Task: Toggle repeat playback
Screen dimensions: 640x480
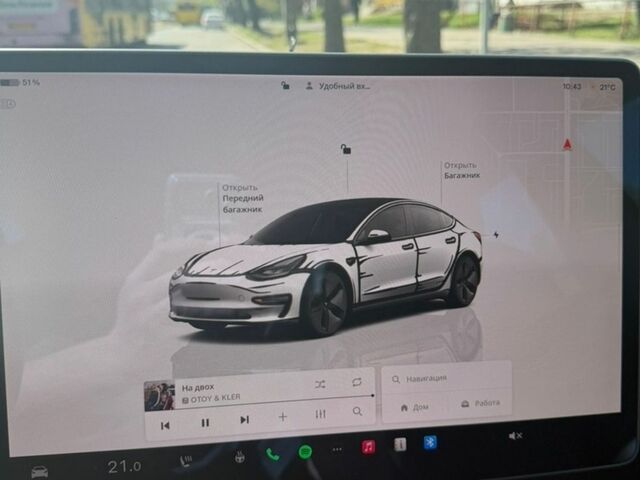Action: [x=357, y=382]
